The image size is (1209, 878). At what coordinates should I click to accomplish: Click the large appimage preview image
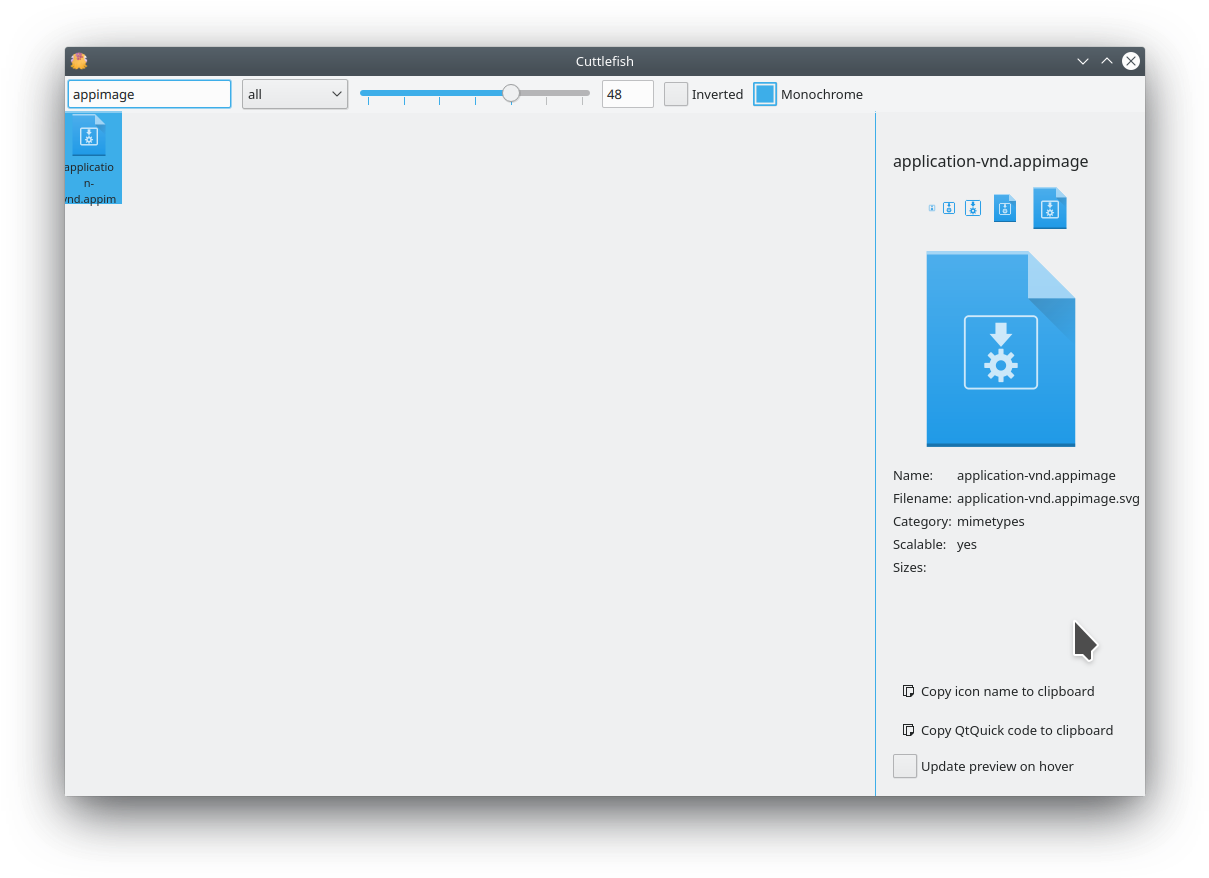[1000, 348]
